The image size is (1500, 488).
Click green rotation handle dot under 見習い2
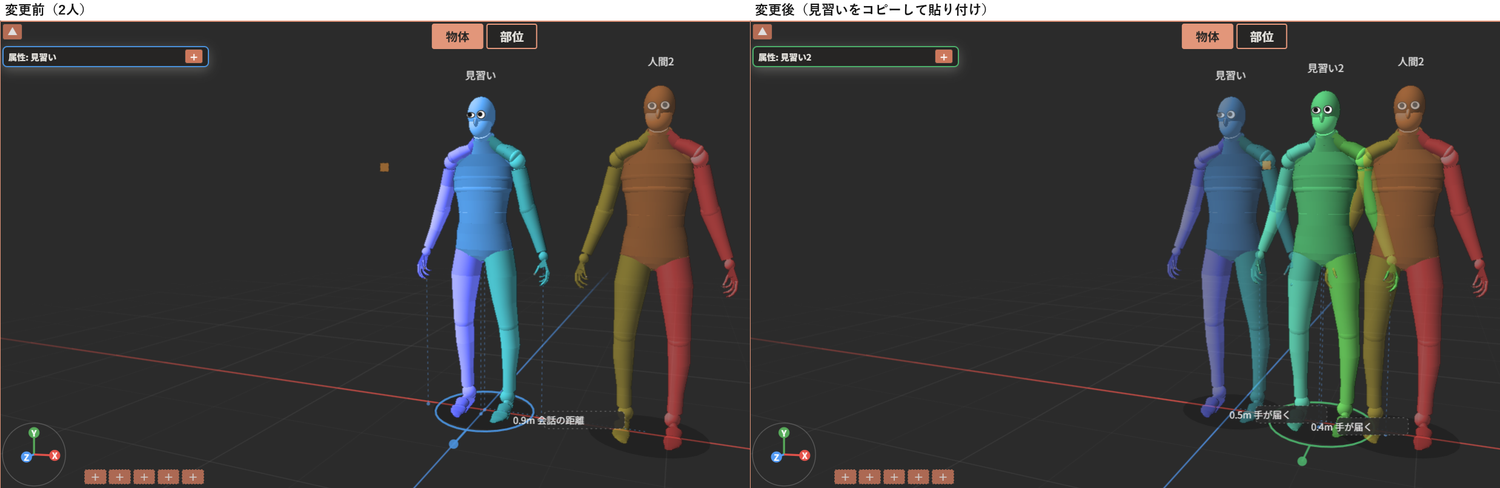click(x=1302, y=461)
